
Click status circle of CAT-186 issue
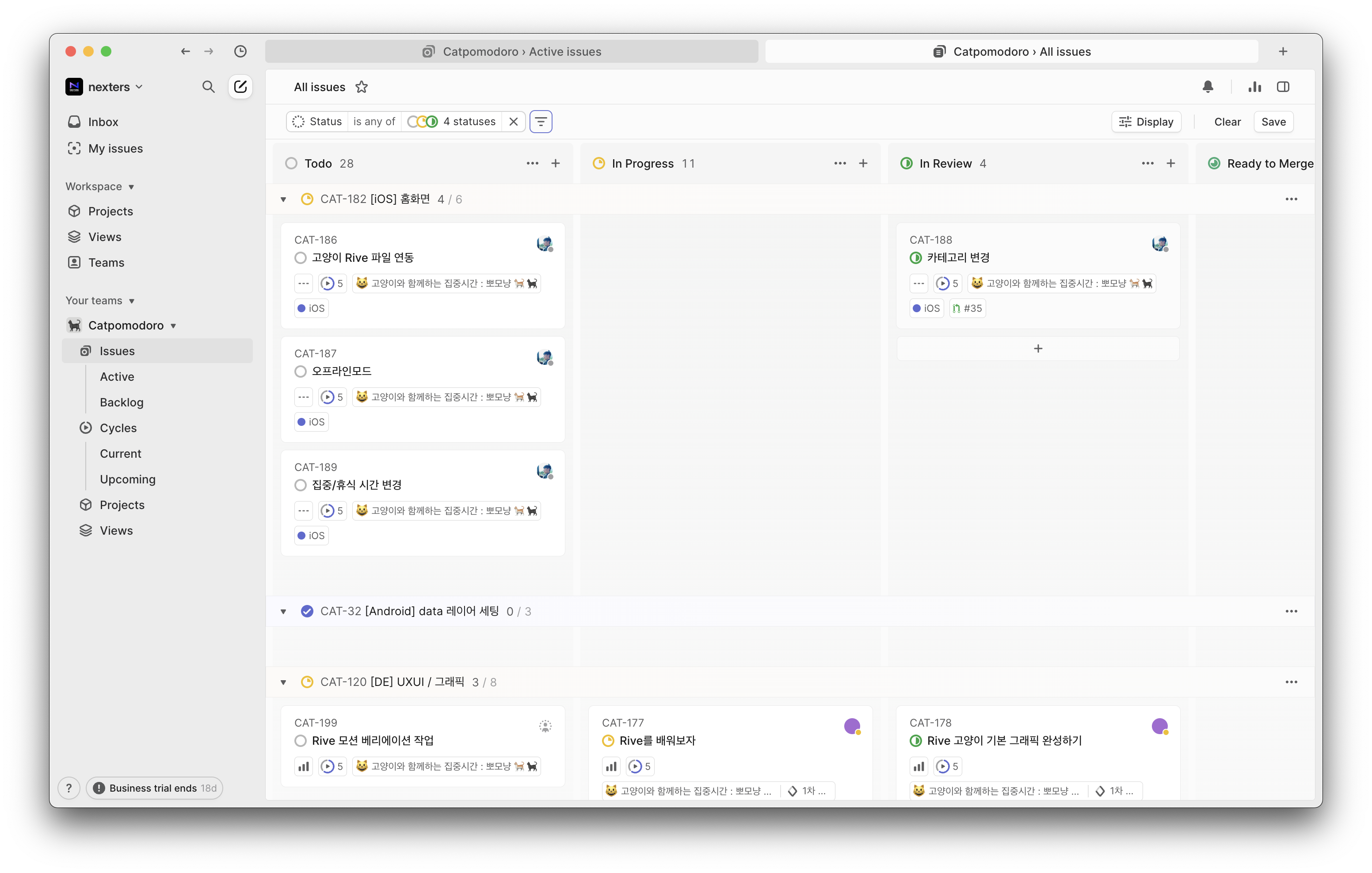(301, 258)
